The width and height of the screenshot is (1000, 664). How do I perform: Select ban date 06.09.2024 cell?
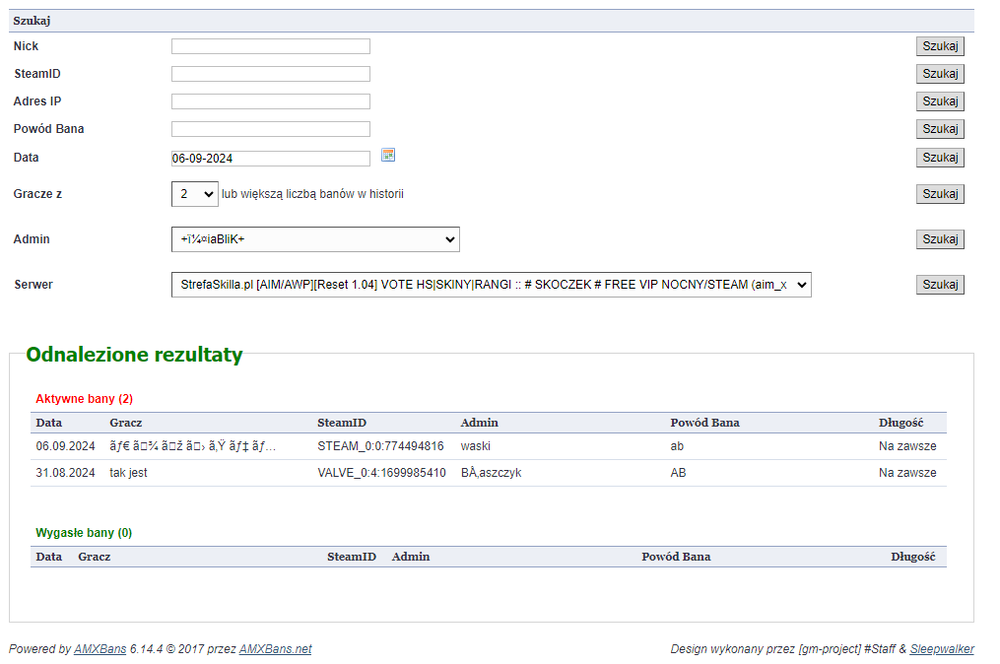point(65,446)
